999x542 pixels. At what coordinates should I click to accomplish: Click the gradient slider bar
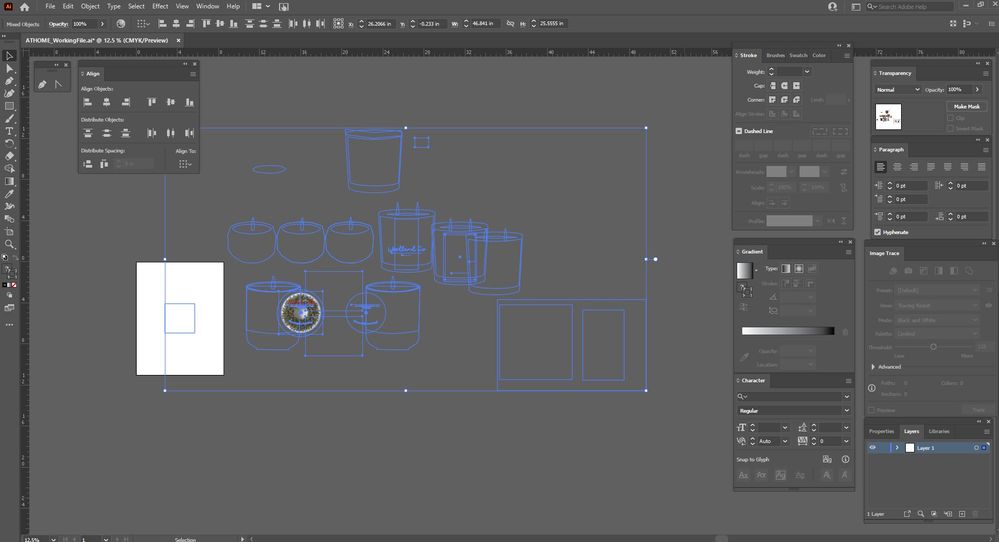point(787,331)
